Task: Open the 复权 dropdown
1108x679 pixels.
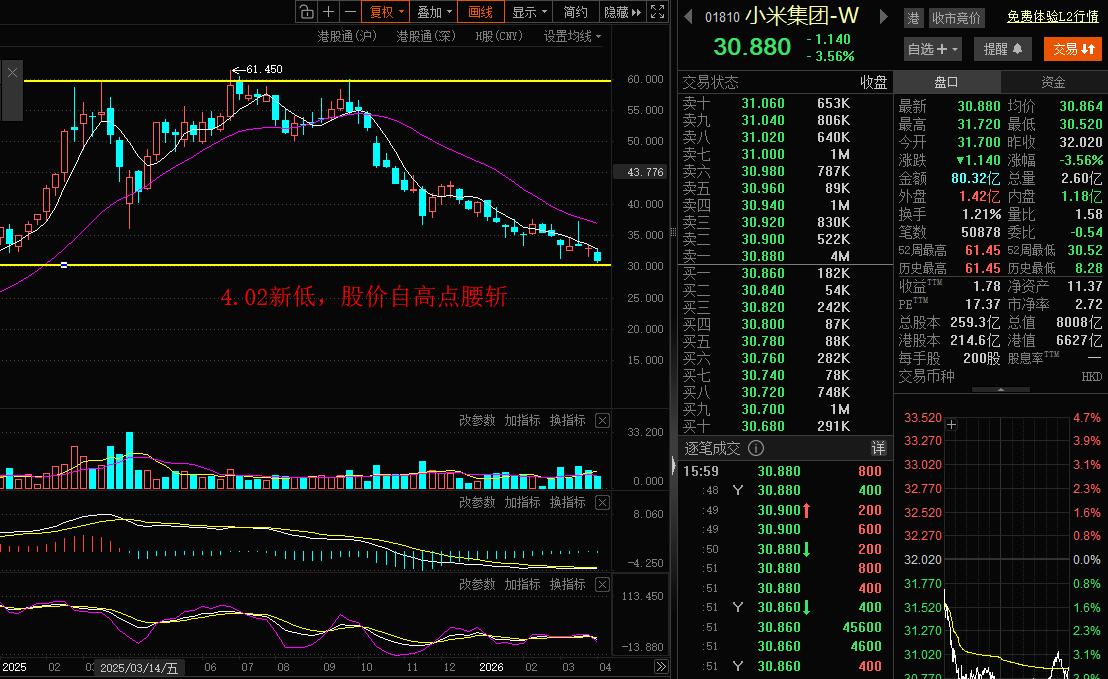Action: [385, 12]
